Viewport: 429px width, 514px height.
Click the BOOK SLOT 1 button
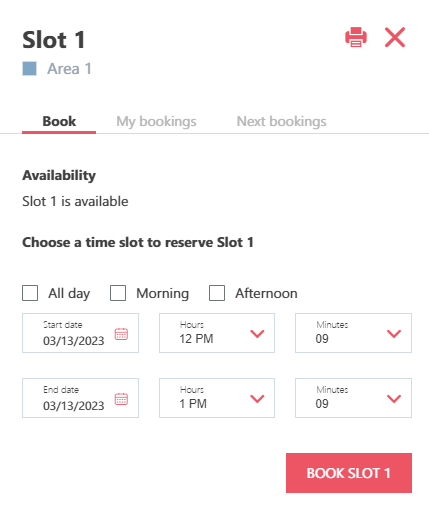pyautogui.click(x=349, y=473)
